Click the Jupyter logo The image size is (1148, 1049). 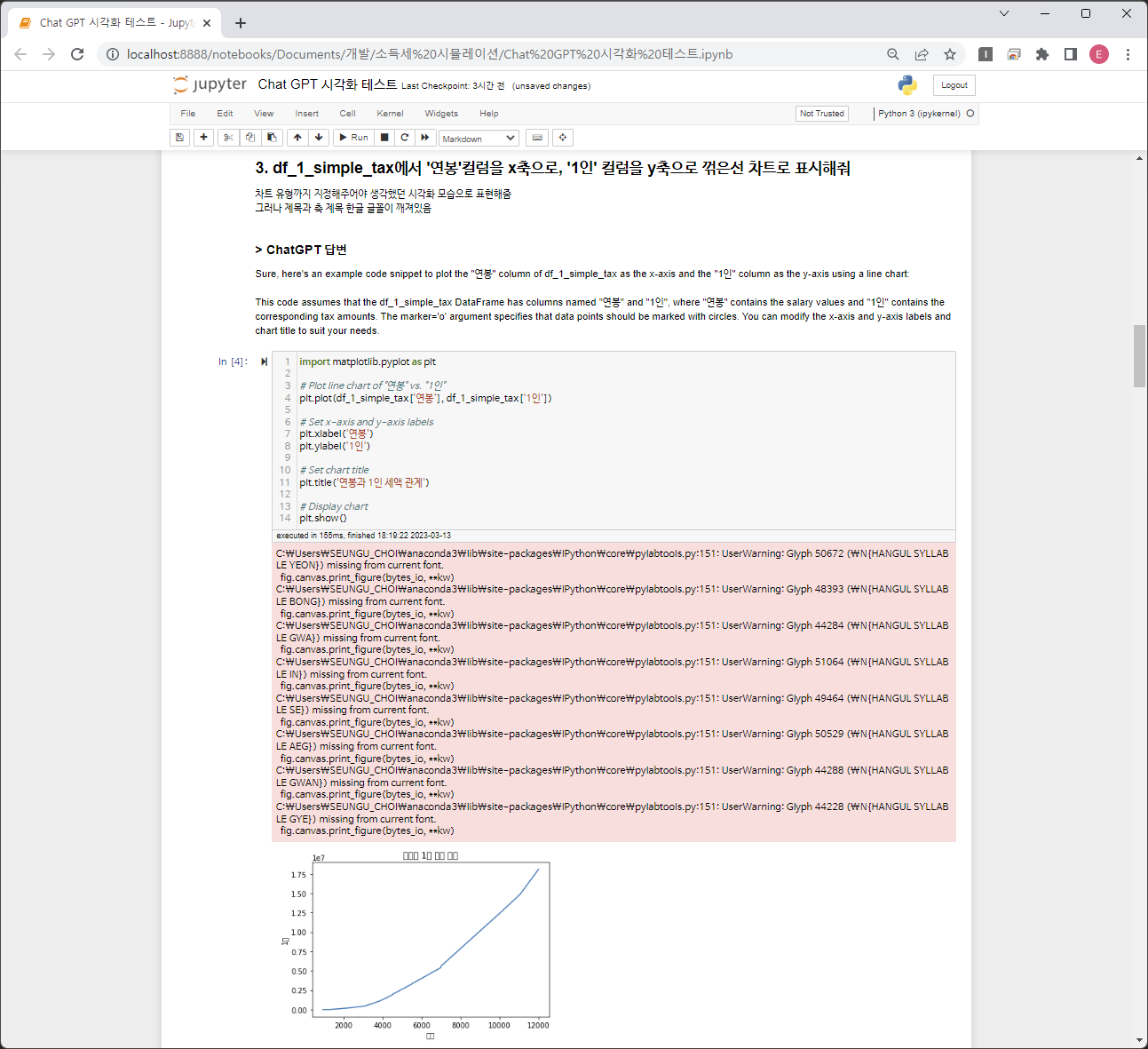[x=210, y=84]
